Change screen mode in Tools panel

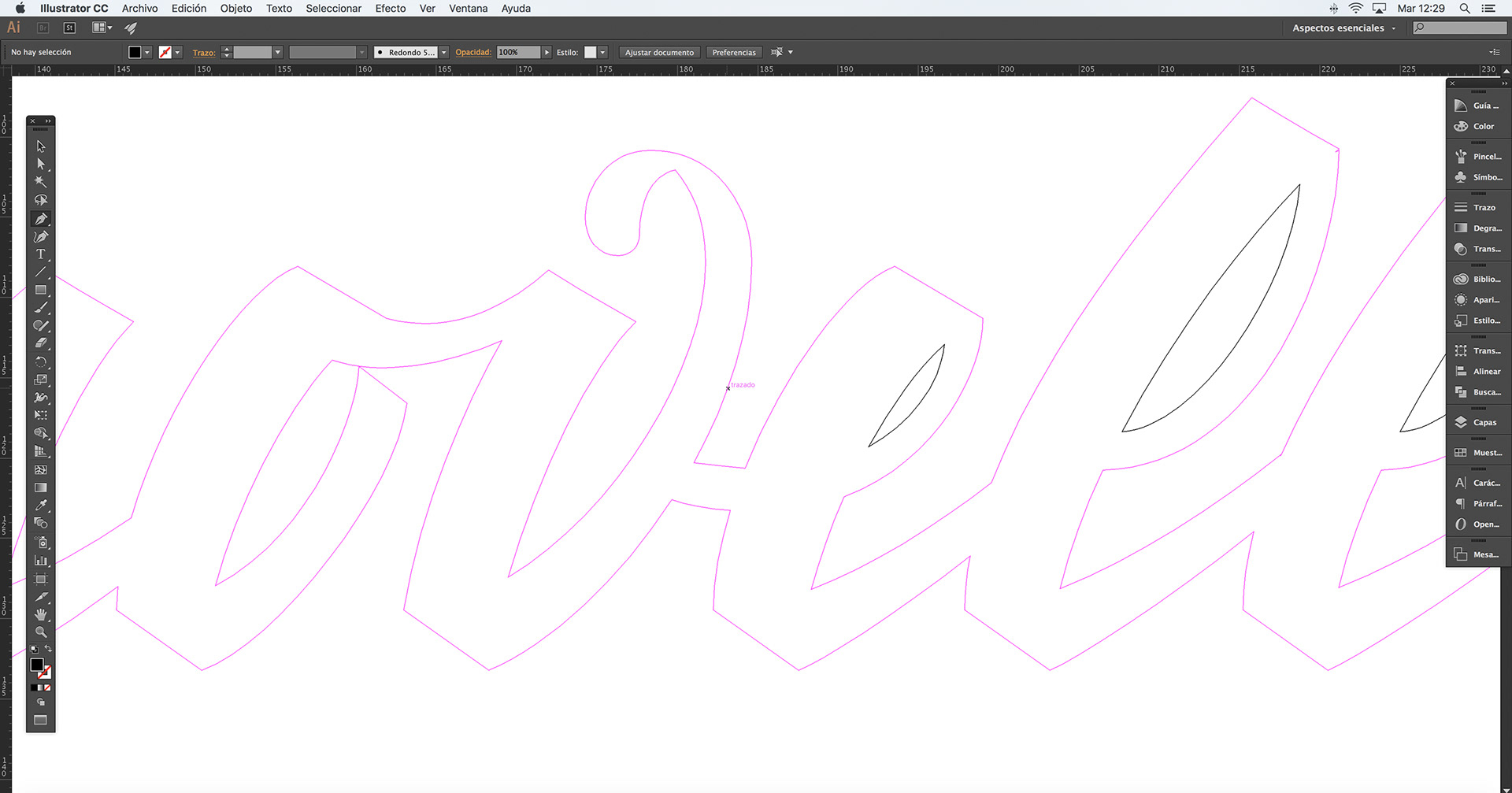pos(41,720)
